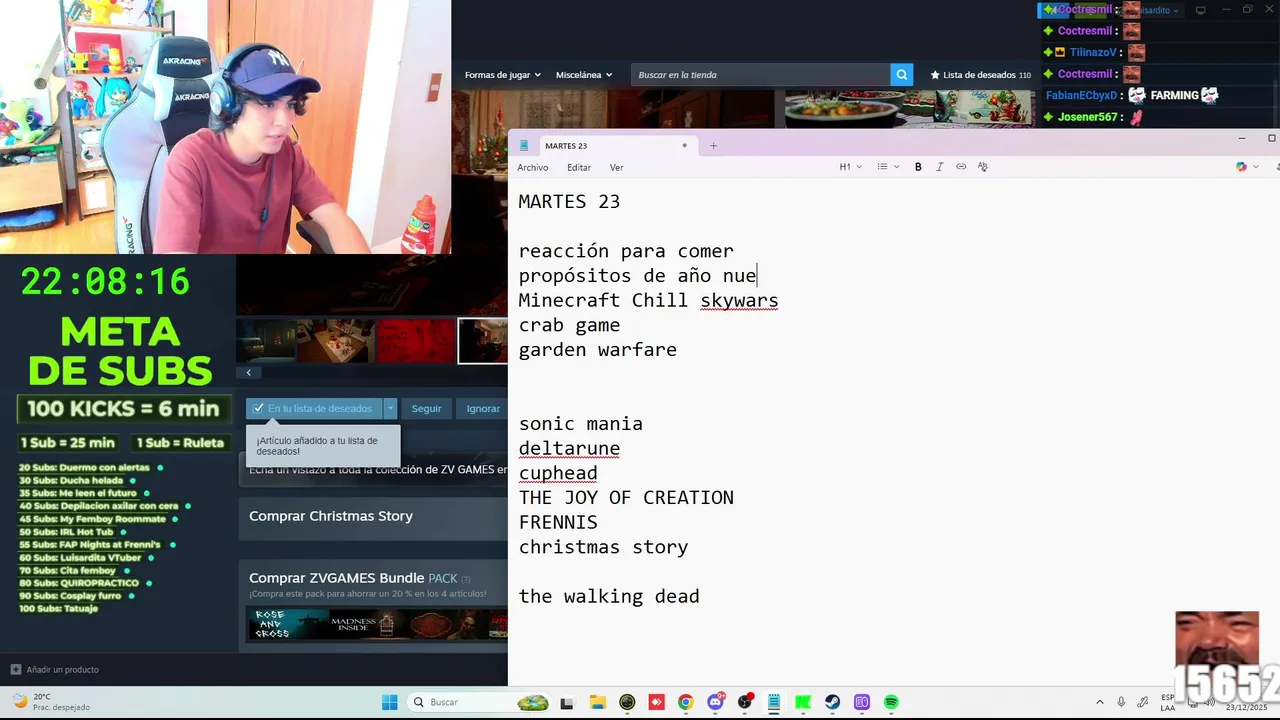Click the Buscar en la tienda field
The height and width of the screenshot is (720, 1280).
pyautogui.click(x=760, y=75)
